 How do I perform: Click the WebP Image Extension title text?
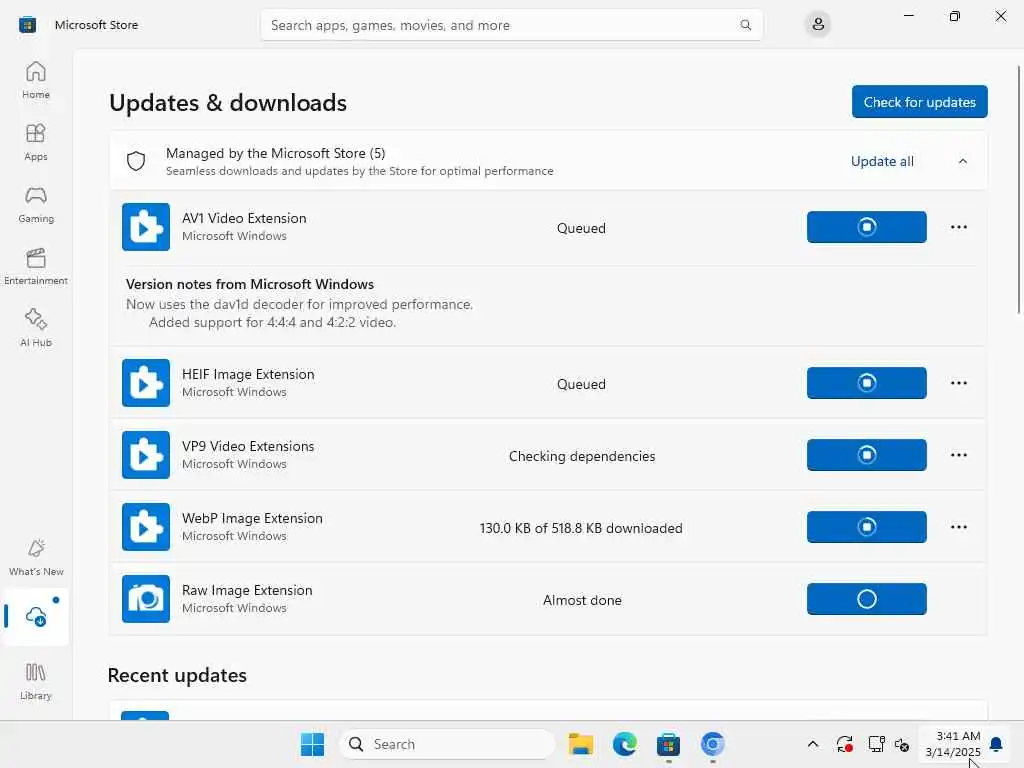(x=252, y=518)
